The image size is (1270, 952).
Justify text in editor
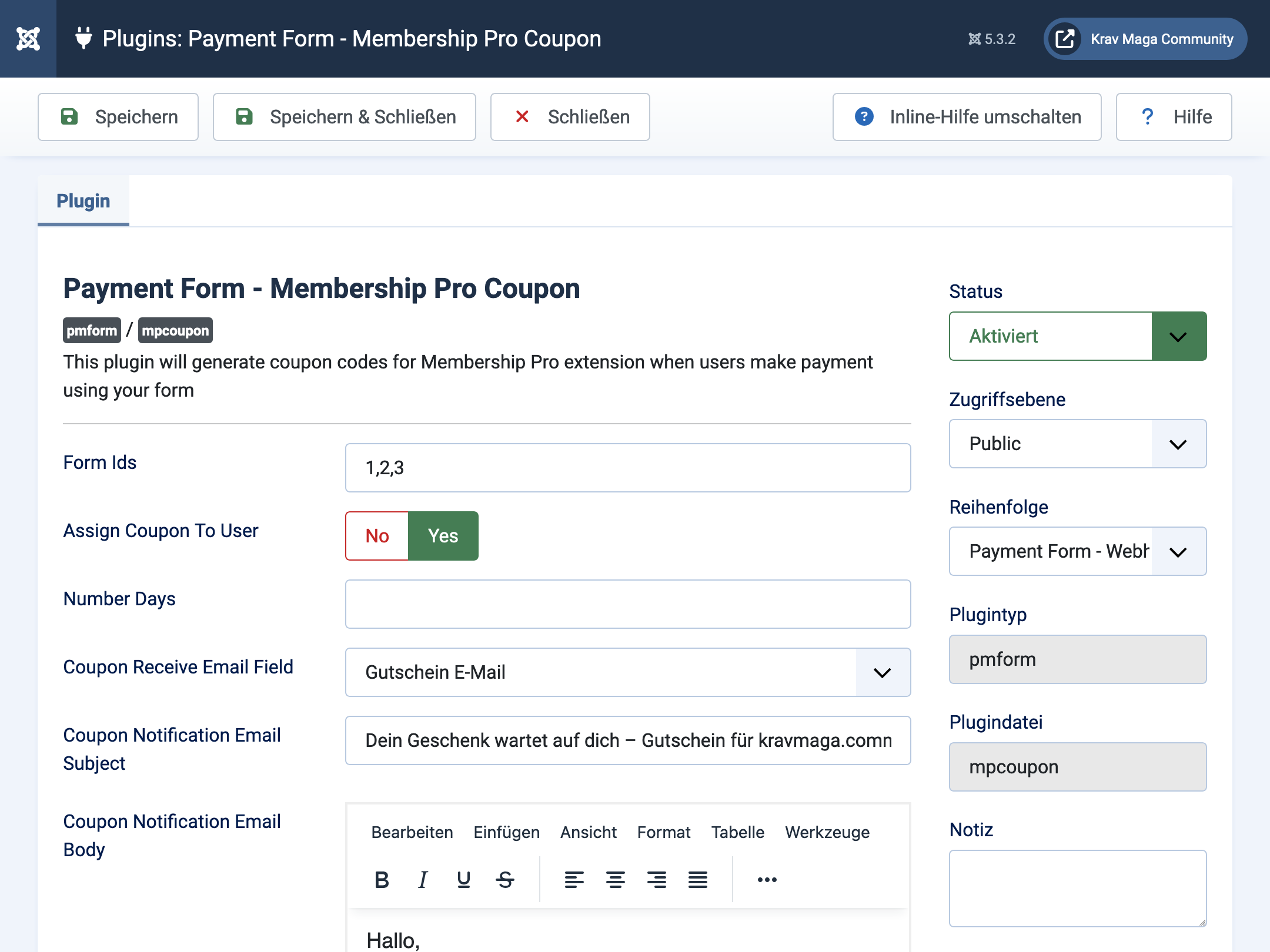698,880
